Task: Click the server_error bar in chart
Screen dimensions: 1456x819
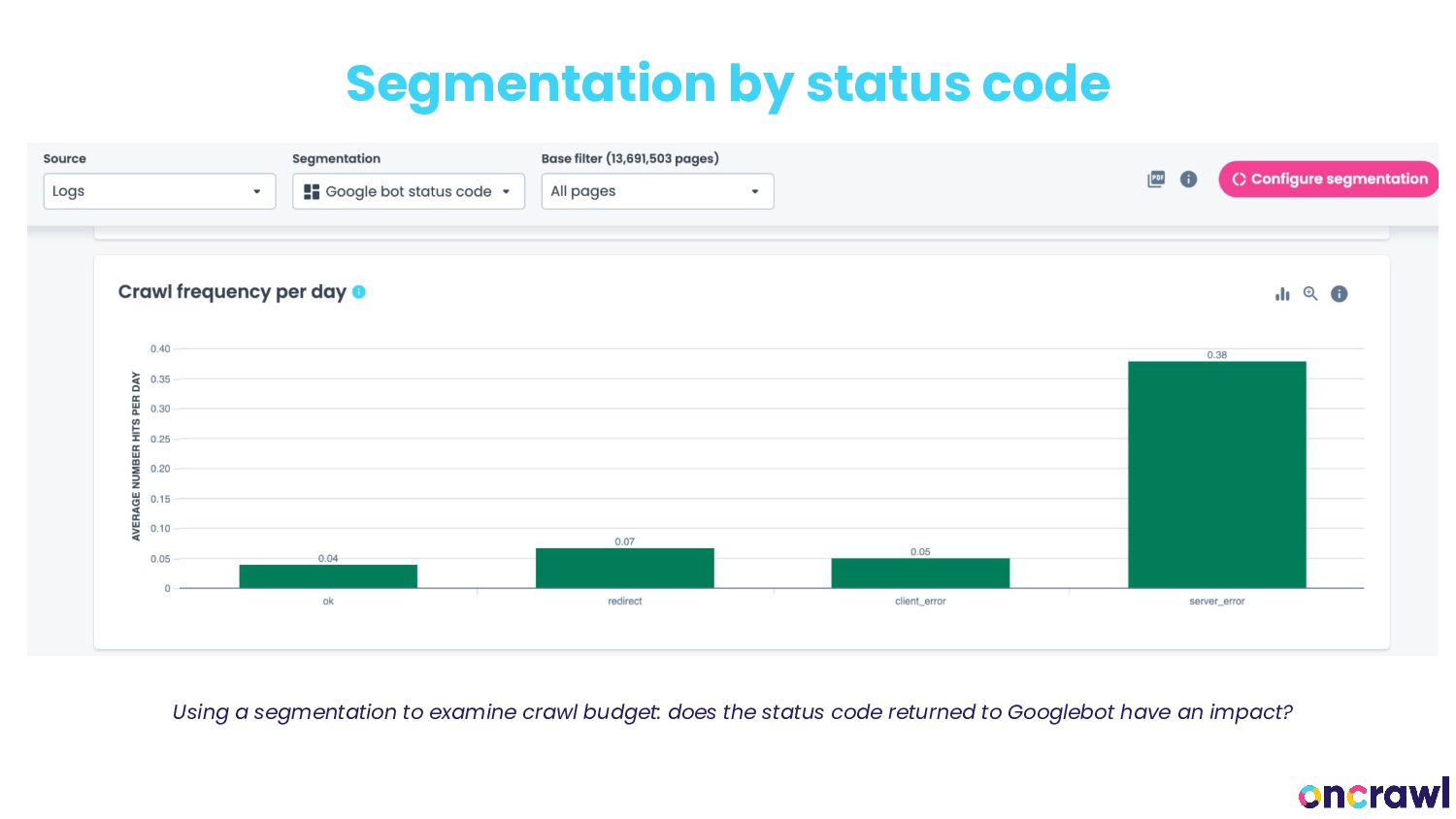Action: click(1216, 475)
